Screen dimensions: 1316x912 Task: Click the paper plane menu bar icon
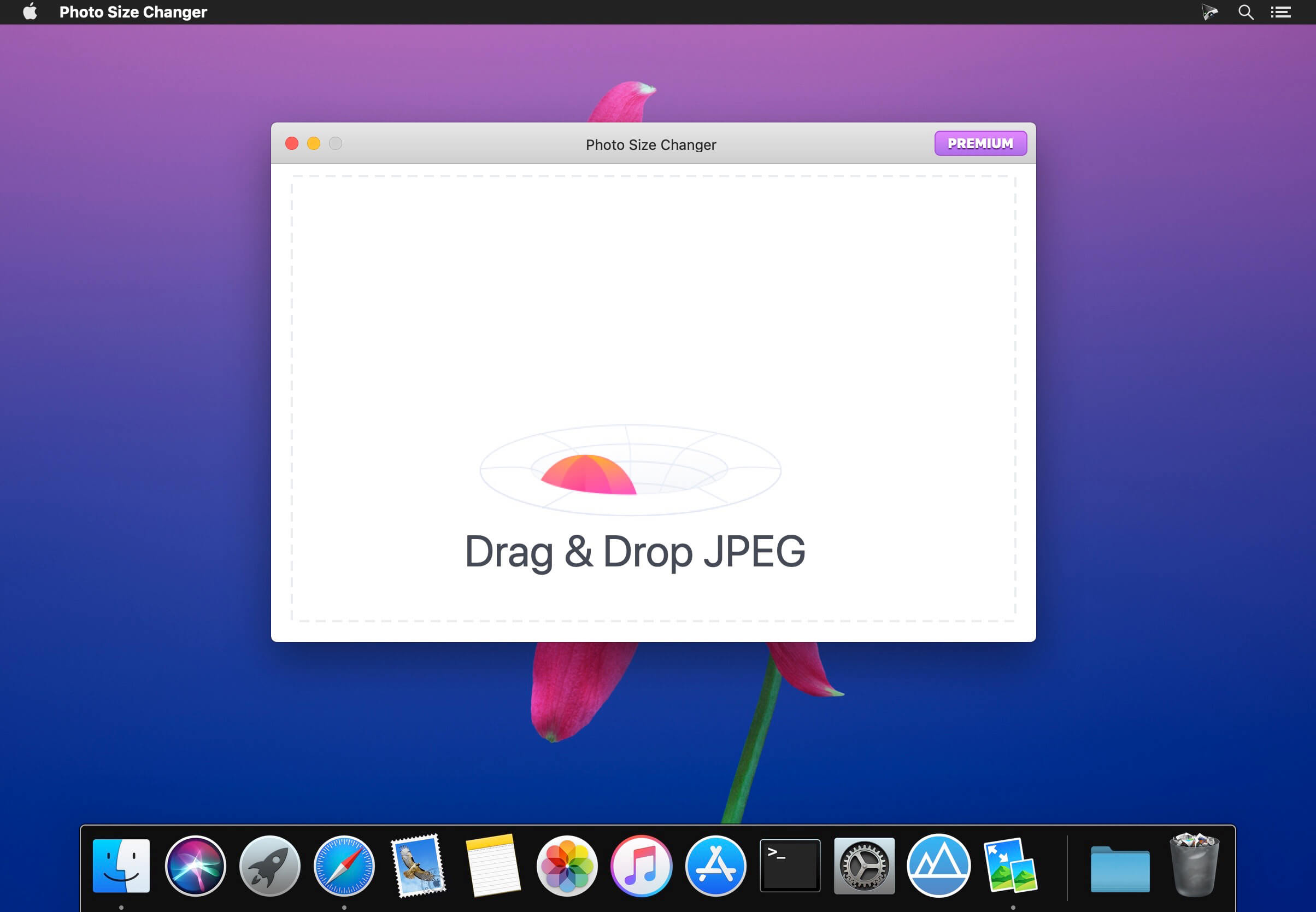pyautogui.click(x=1209, y=12)
